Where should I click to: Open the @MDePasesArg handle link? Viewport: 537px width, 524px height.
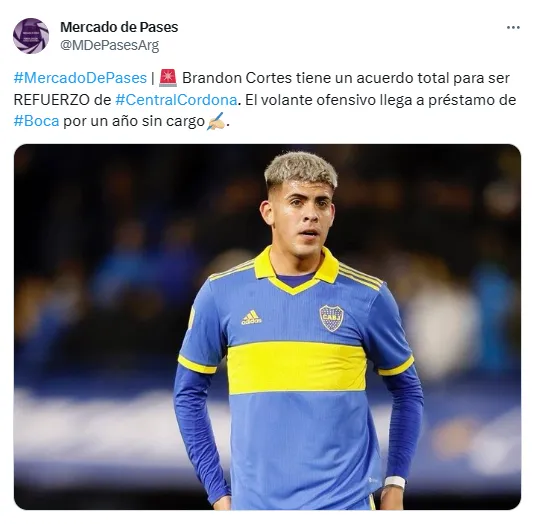click(110, 45)
